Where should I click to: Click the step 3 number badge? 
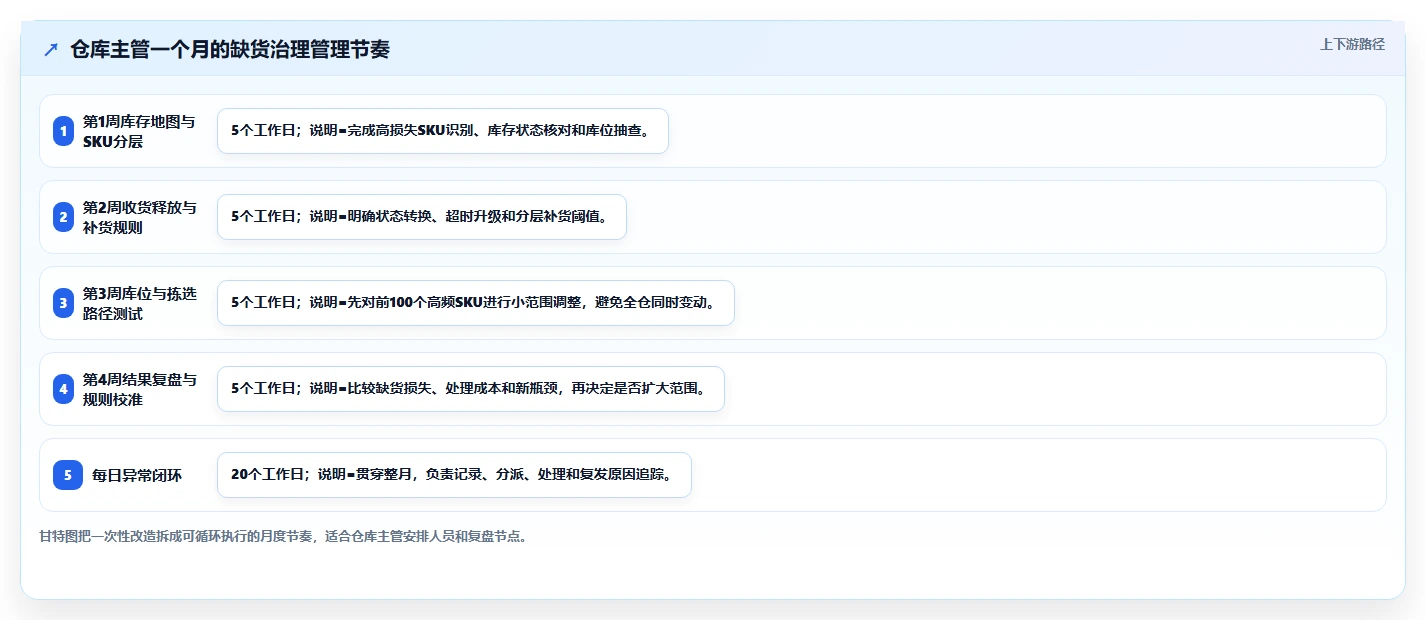64,303
